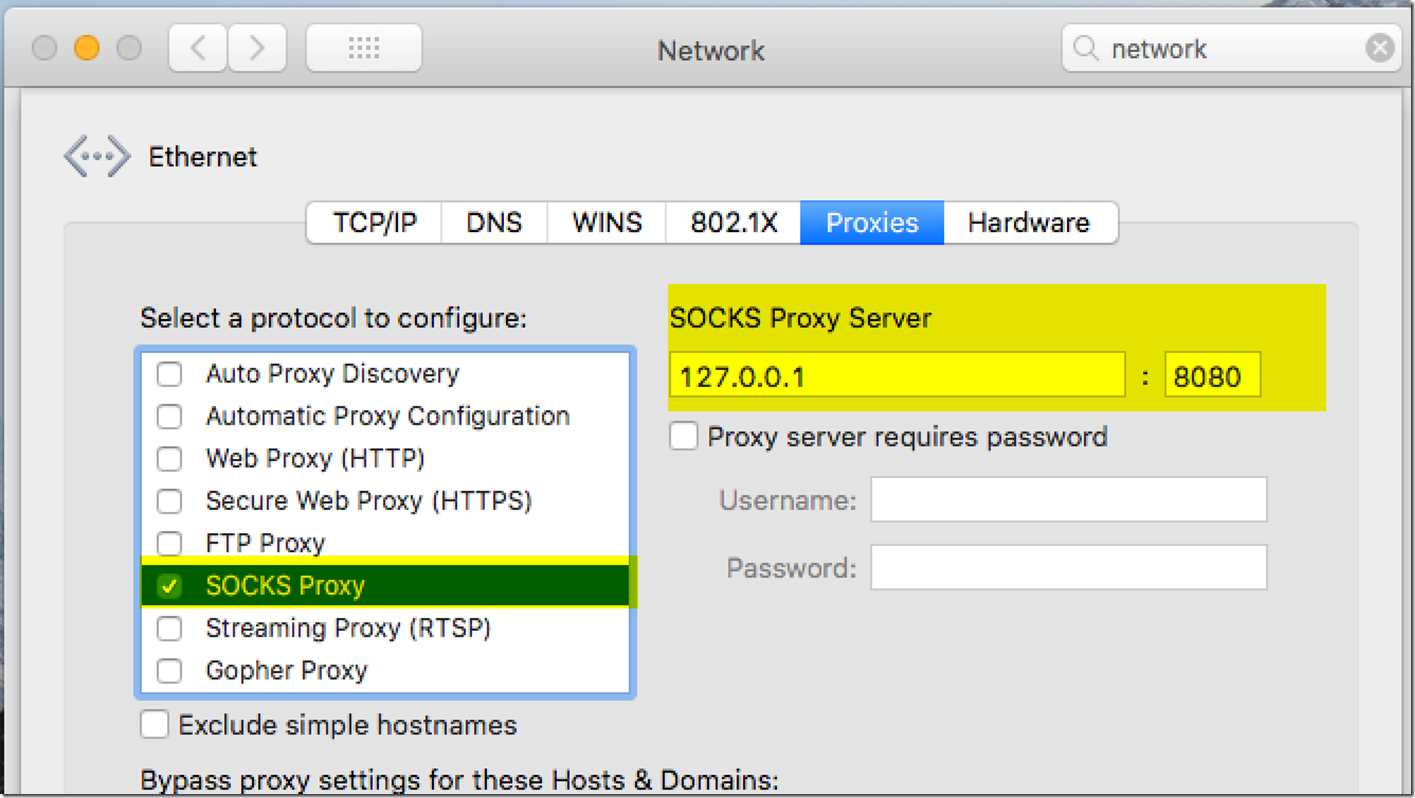Switch to the TCP/IP tab
The width and height of the screenshot is (1415, 798).
(374, 222)
